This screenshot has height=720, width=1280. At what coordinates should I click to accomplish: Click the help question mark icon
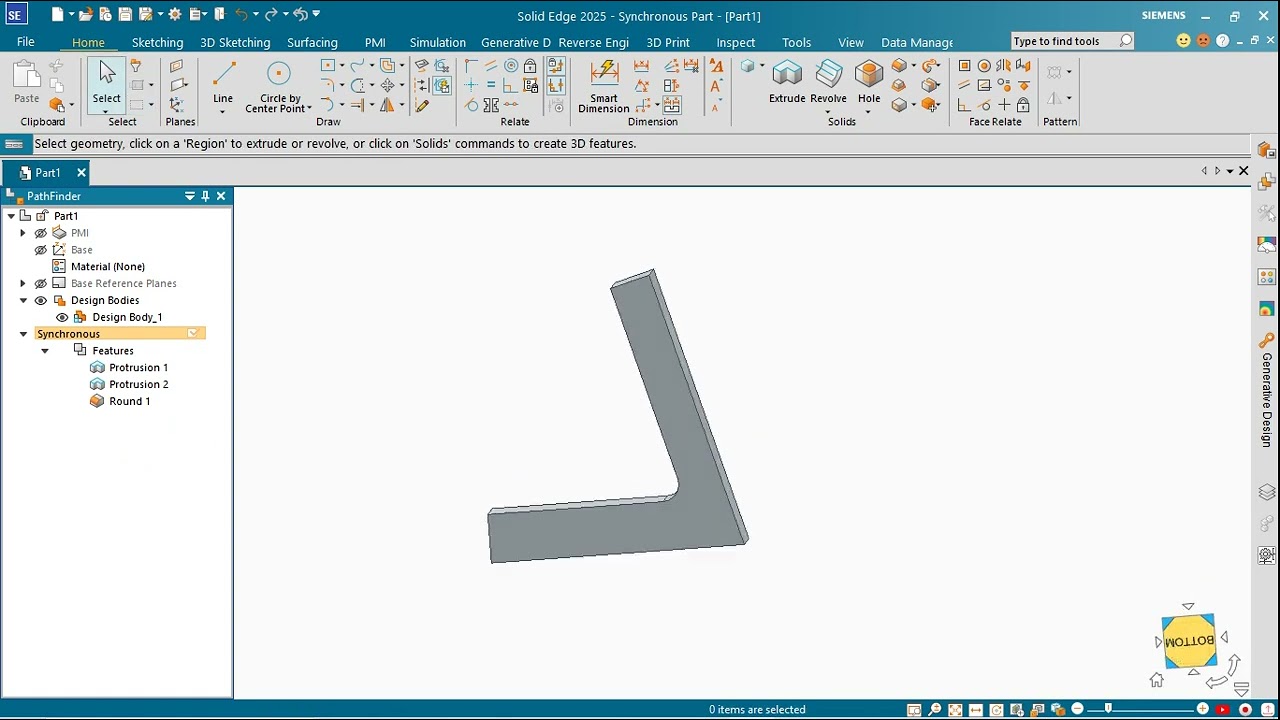1222,41
